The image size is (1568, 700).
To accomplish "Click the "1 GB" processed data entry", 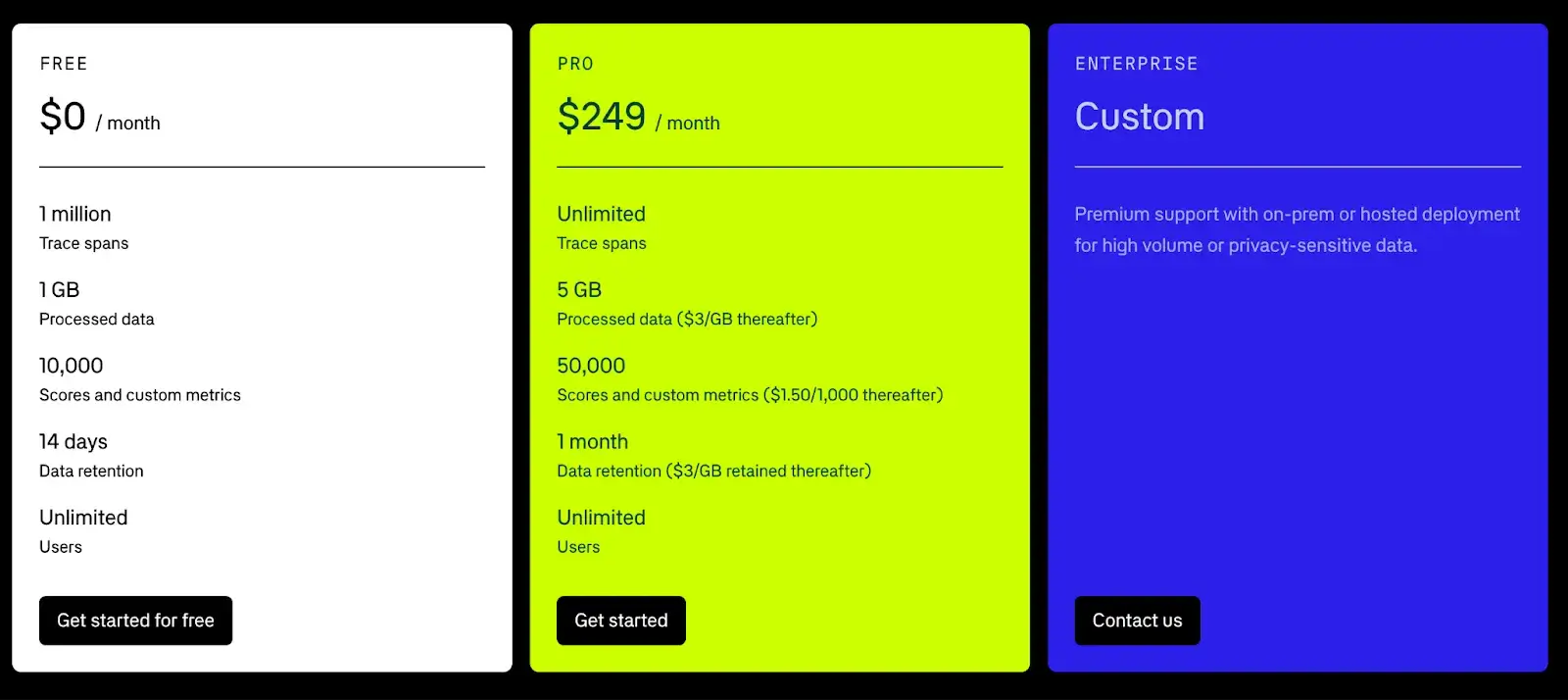I will click(60, 290).
